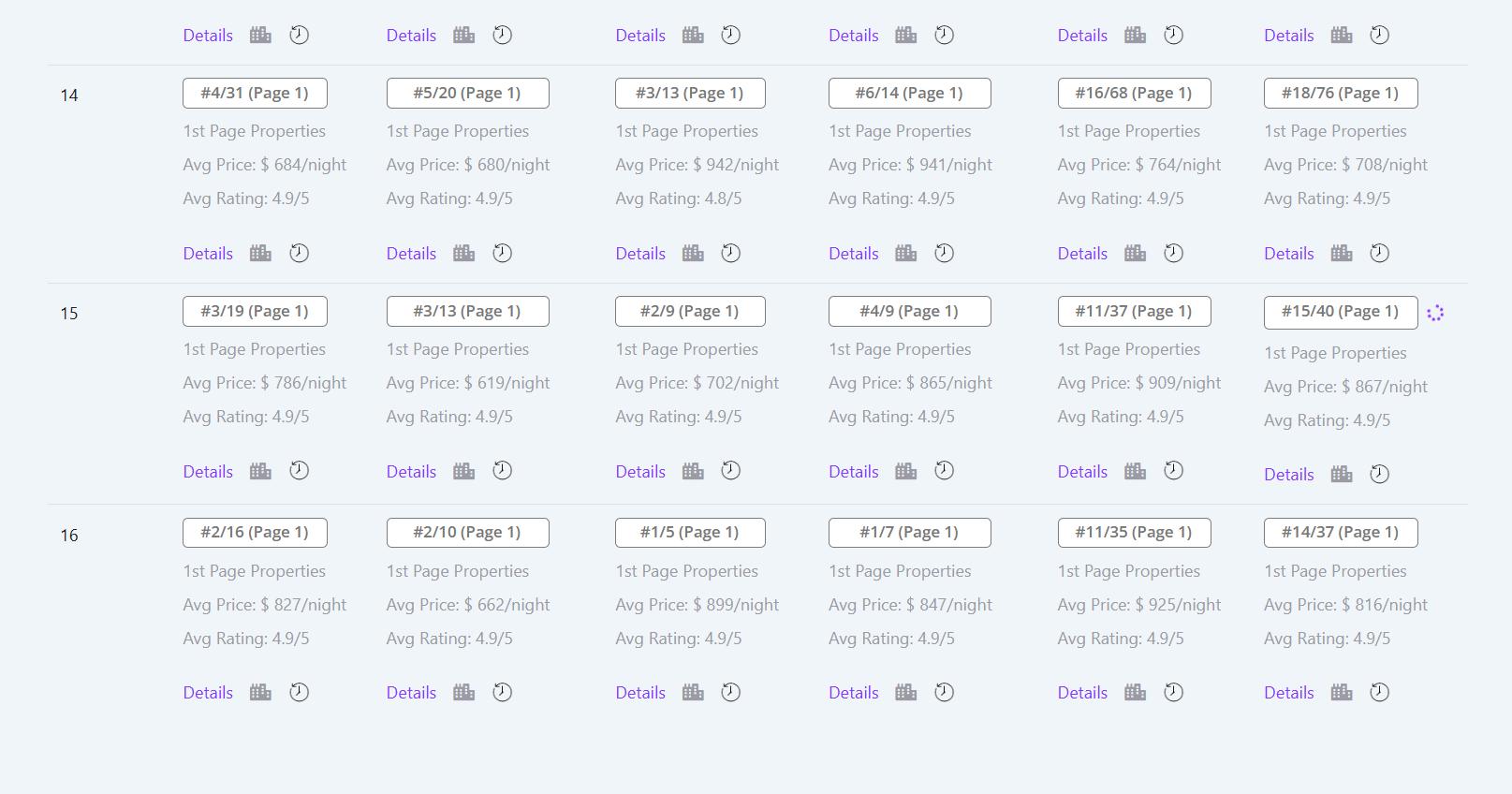Open Details link for the #4/31 card

click(208, 253)
